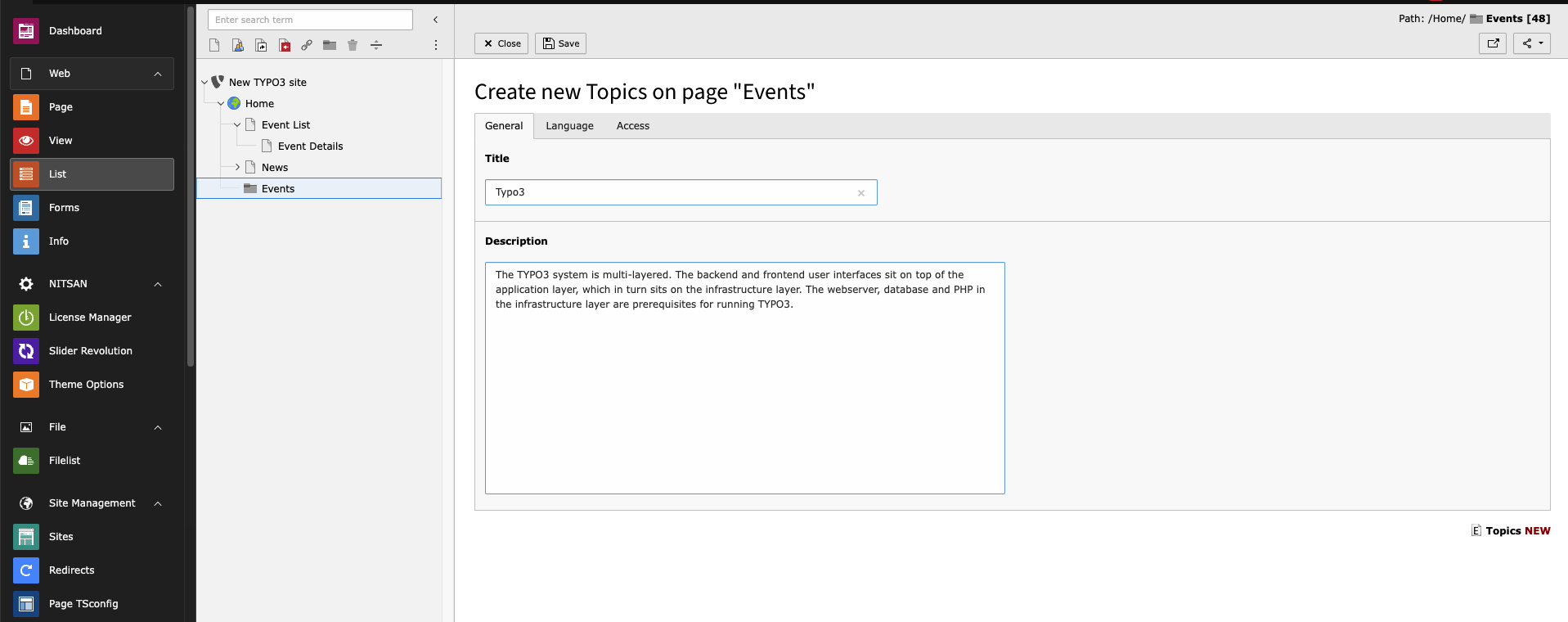Click the Theme Options module icon
1568x622 pixels.
(26, 385)
